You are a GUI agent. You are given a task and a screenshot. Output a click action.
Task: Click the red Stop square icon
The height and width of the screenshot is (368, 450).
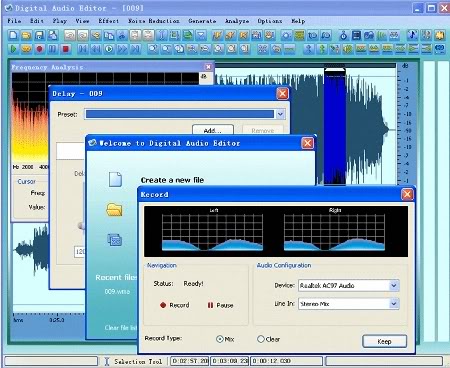click(66, 49)
